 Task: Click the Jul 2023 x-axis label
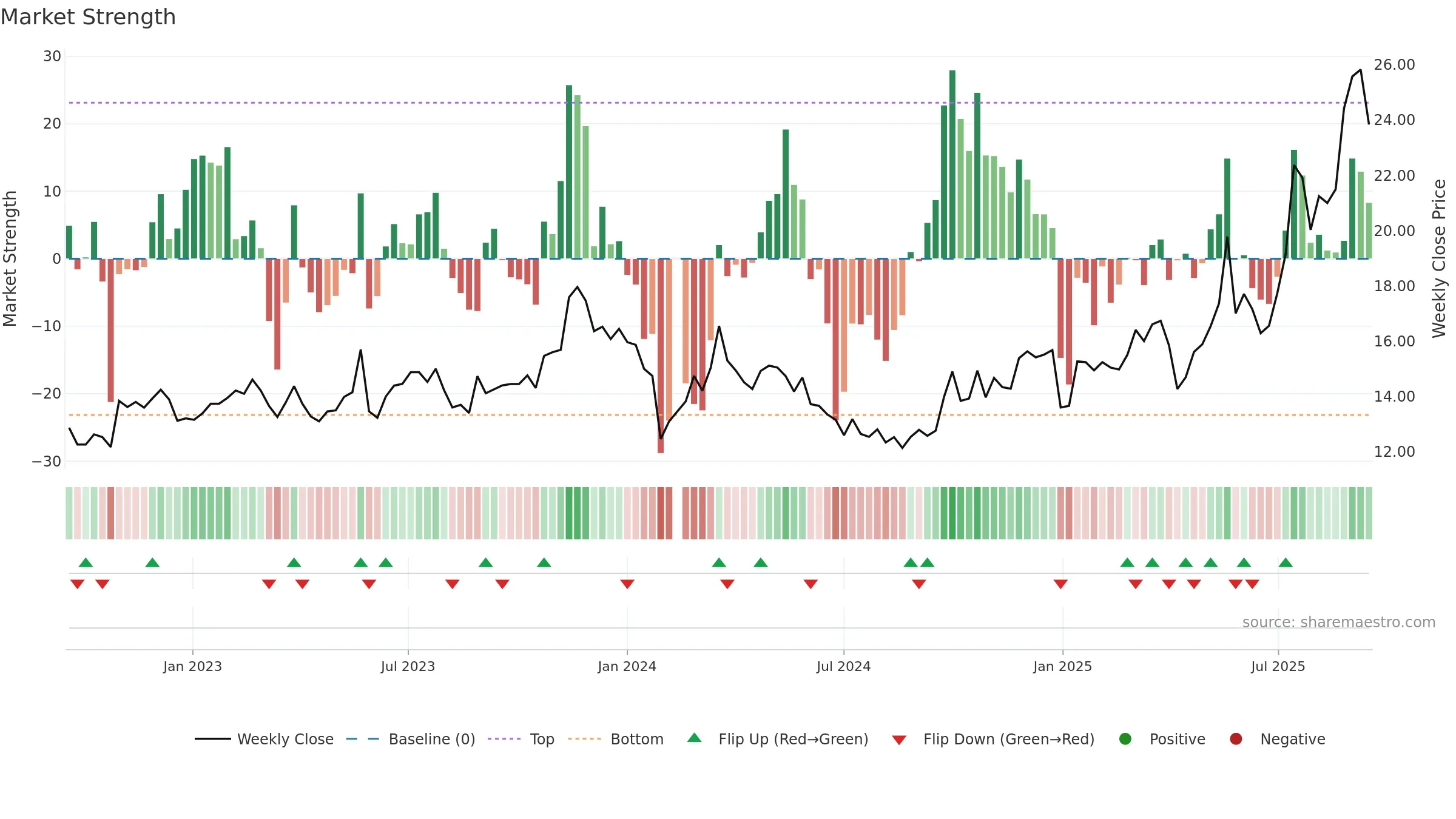coord(408,666)
